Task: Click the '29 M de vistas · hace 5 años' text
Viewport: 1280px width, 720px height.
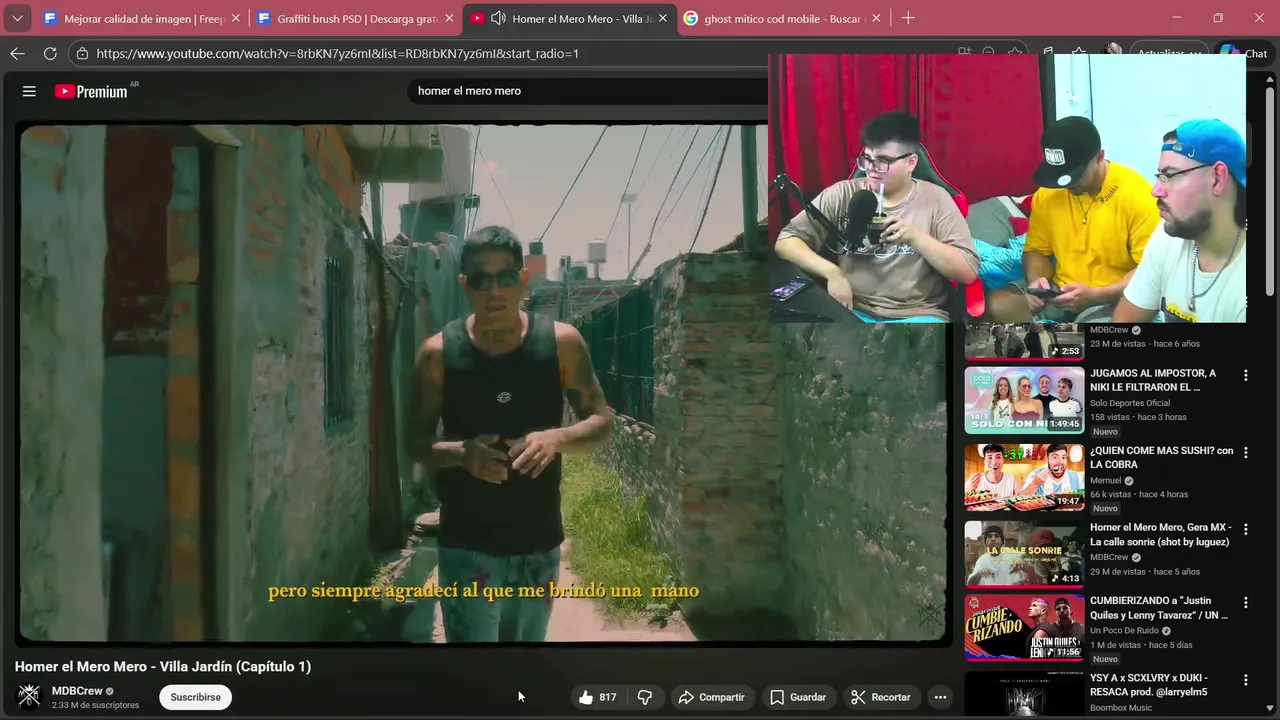Action: coord(1145,572)
